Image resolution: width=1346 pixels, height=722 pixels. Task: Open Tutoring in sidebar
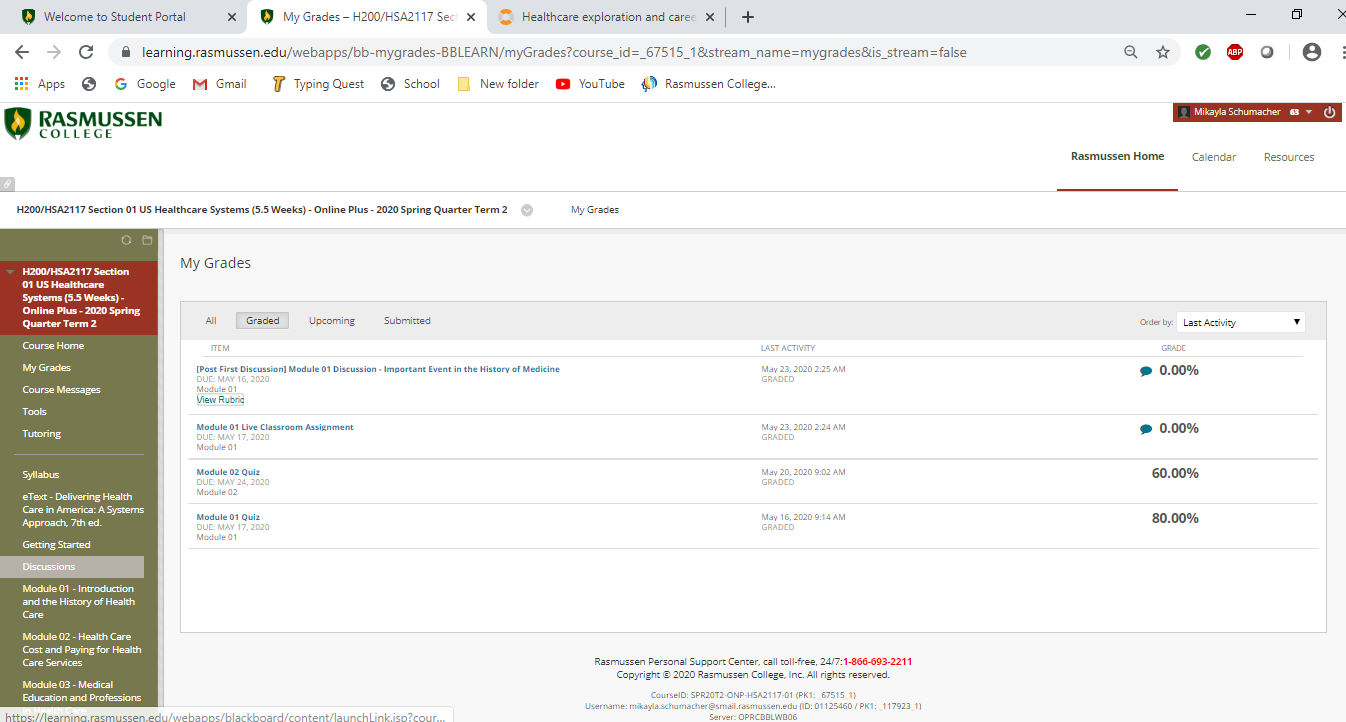[x=42, y=434]
